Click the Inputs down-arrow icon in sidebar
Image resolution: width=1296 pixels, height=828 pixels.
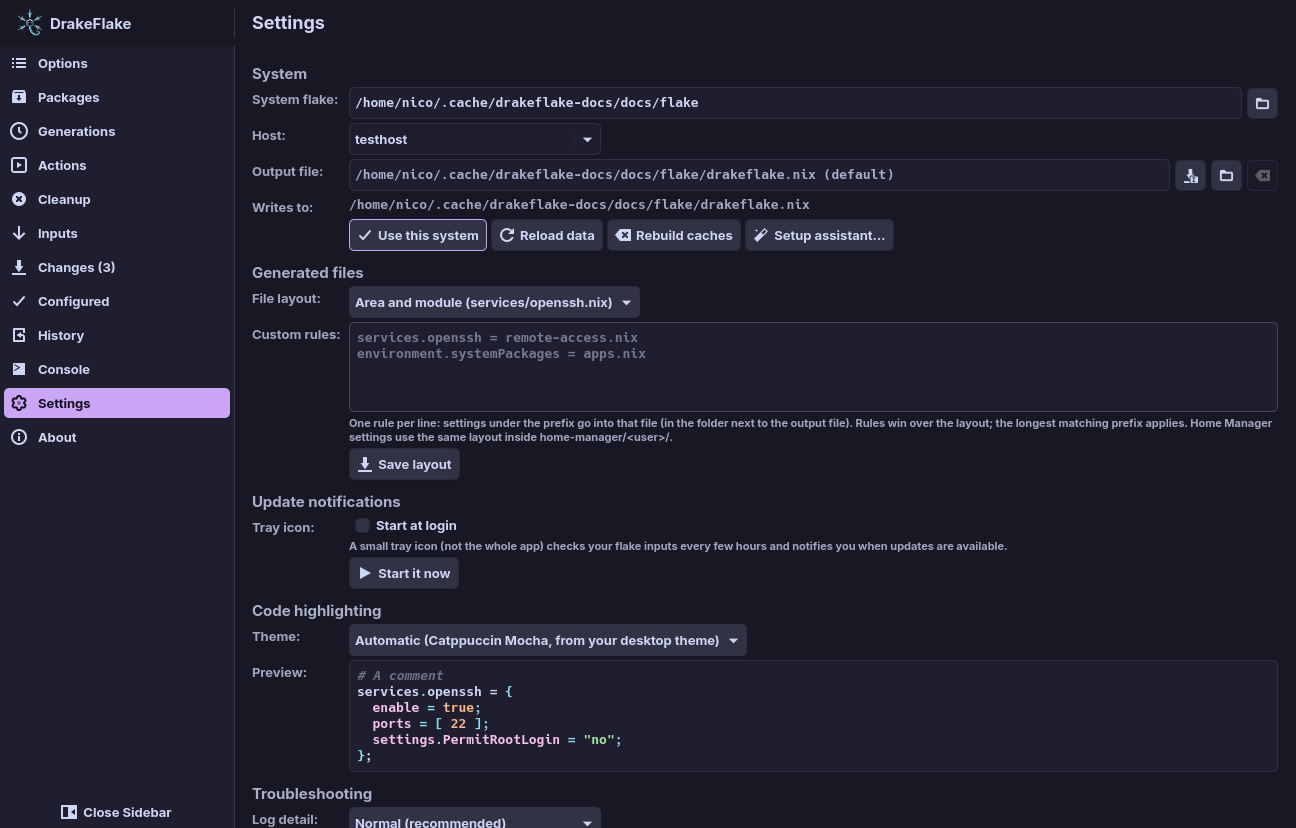19,233
